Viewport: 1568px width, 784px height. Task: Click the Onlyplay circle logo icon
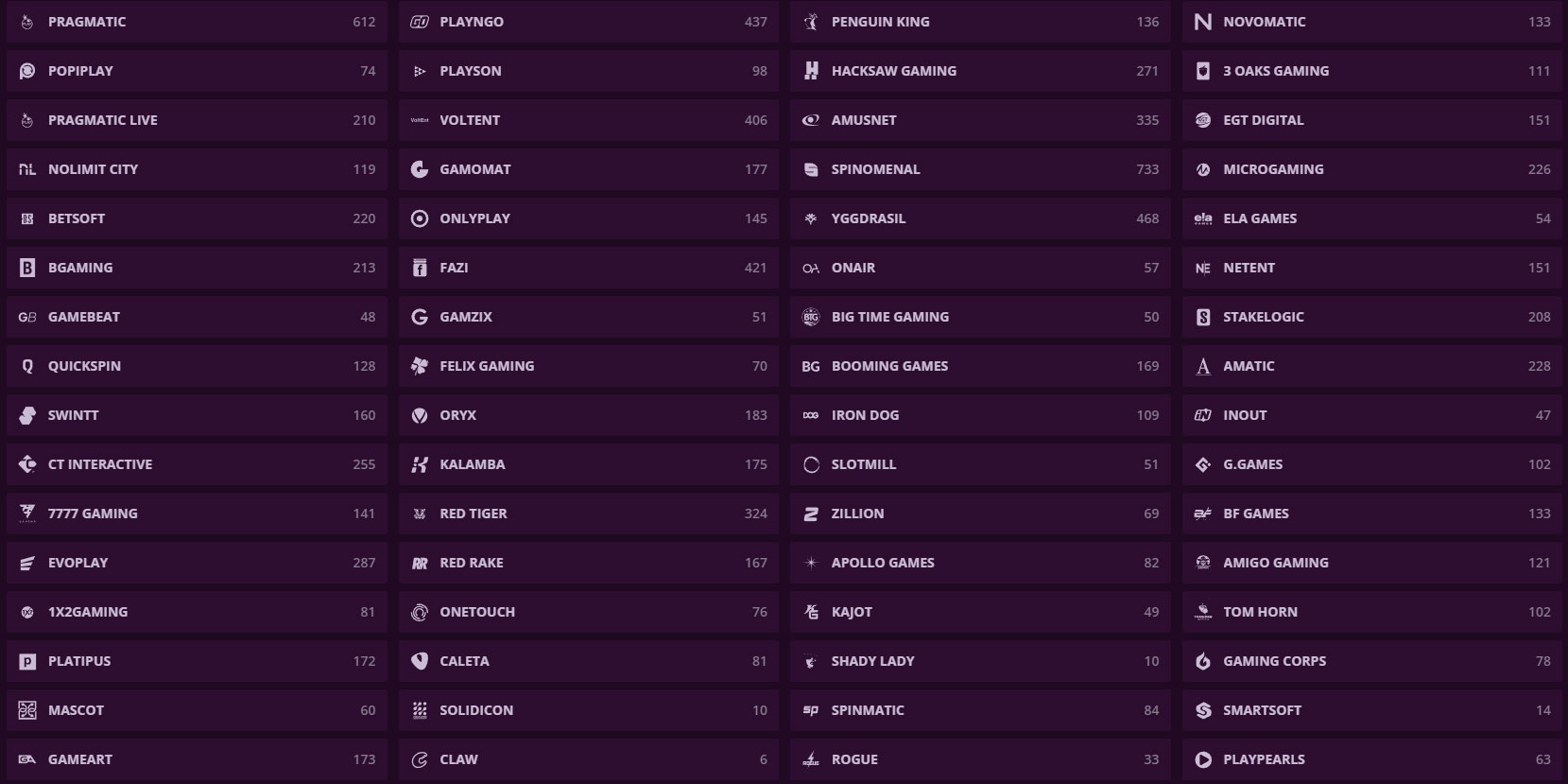[420, 218]
